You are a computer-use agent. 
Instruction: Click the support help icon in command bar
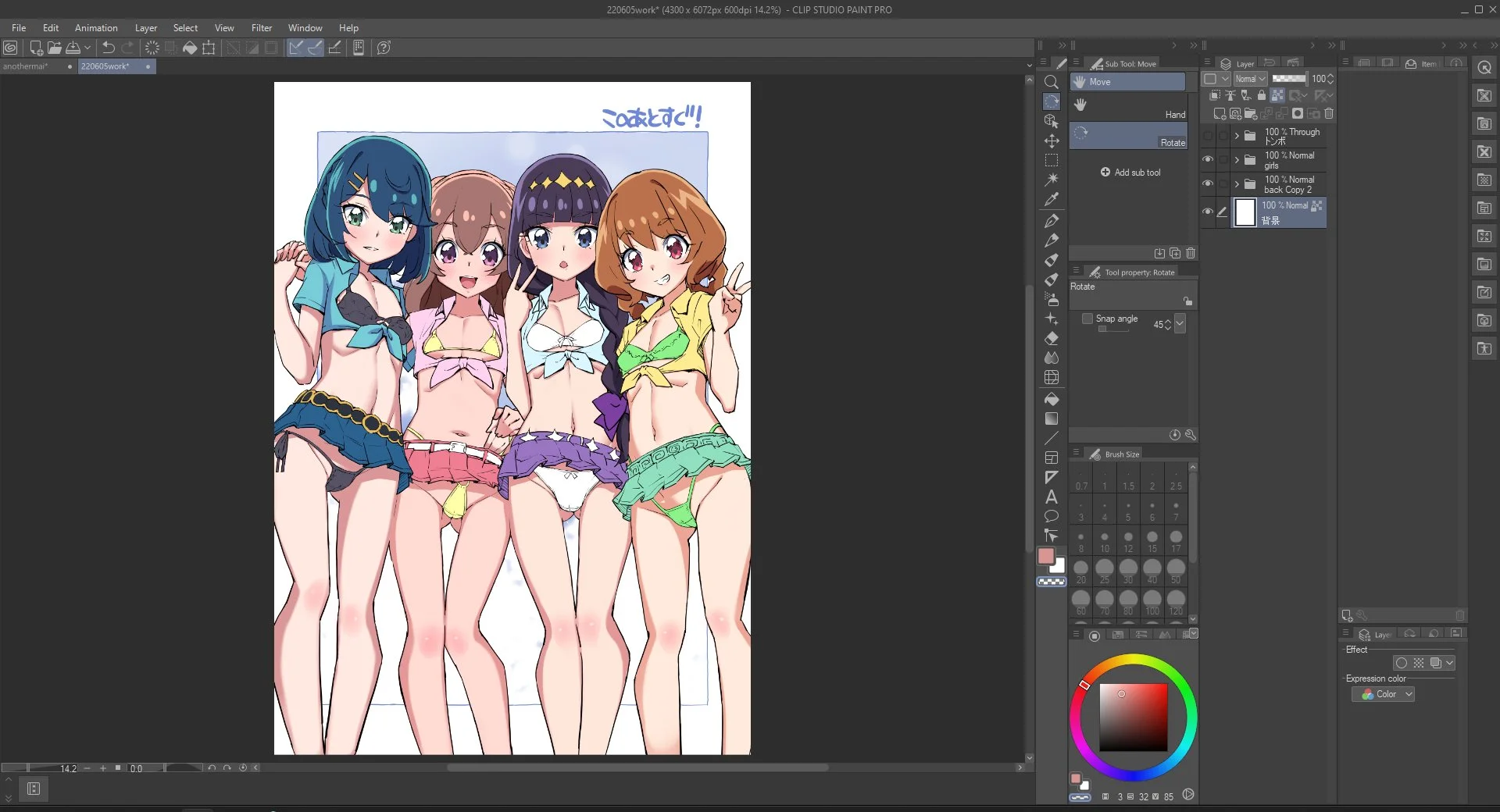point(384,48)
